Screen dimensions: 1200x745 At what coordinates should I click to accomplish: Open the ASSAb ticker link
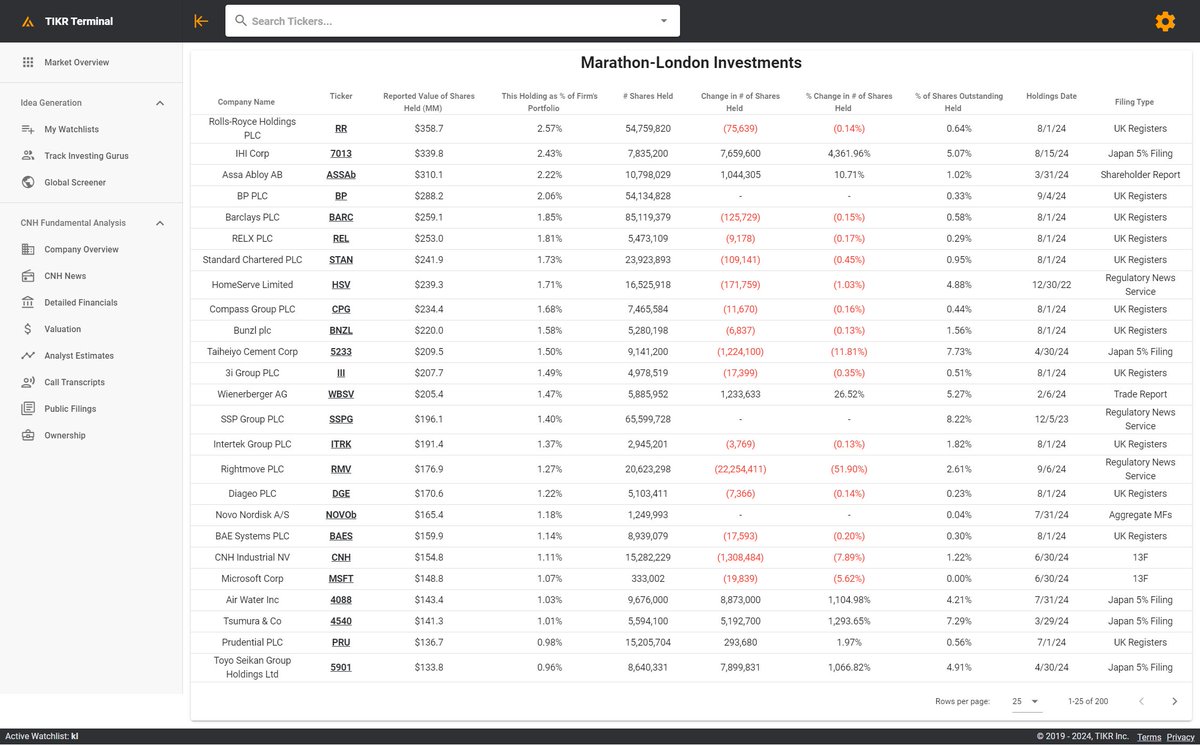point(341,174)
